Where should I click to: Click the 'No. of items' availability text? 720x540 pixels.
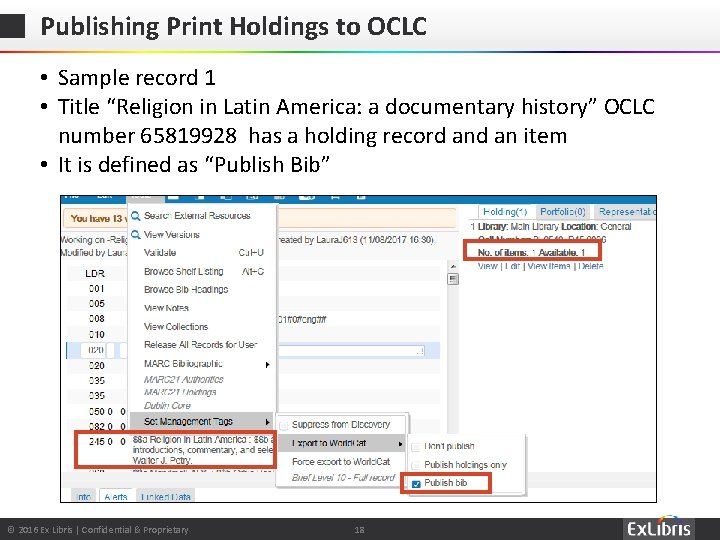[531, 253]
